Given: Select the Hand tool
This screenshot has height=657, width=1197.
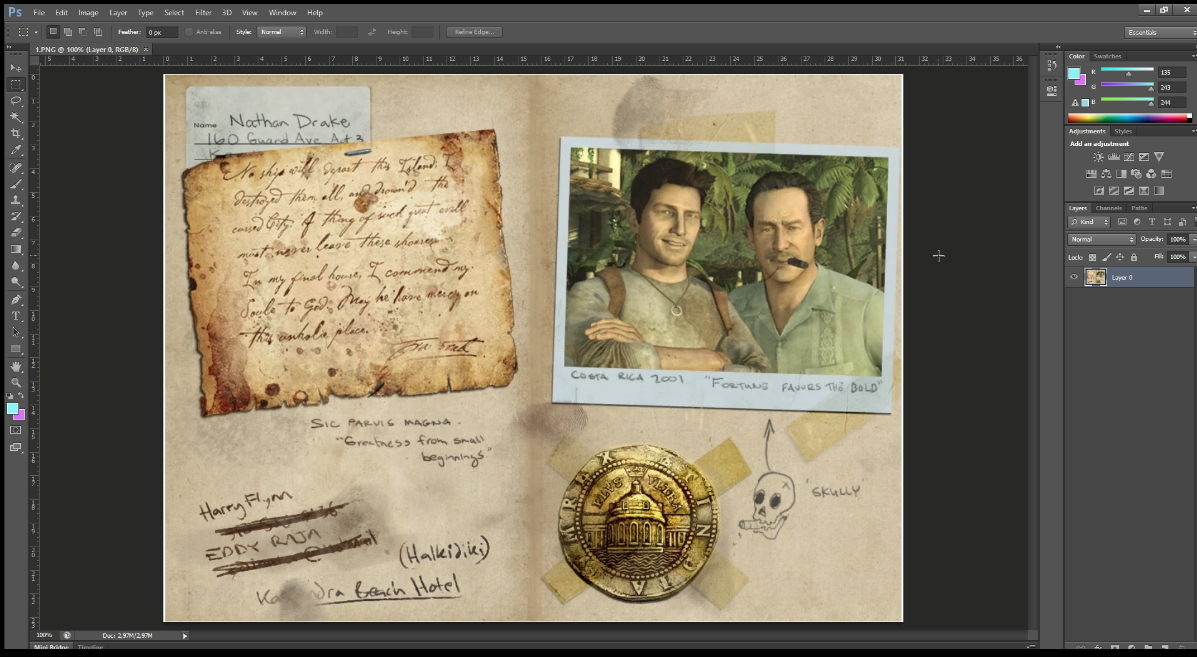Looking at the screenshot, I should [x=15, y=367].
